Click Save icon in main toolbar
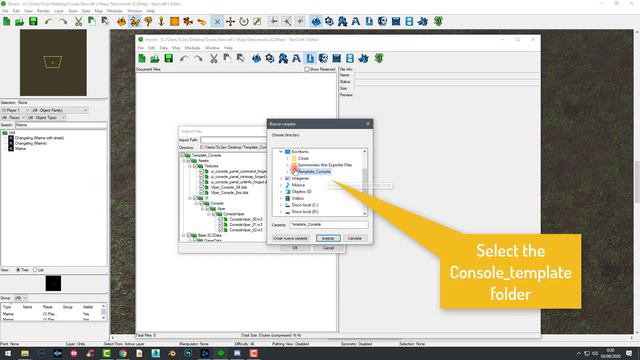This screenshot has width=640, height=360. (x=33, y=22)
